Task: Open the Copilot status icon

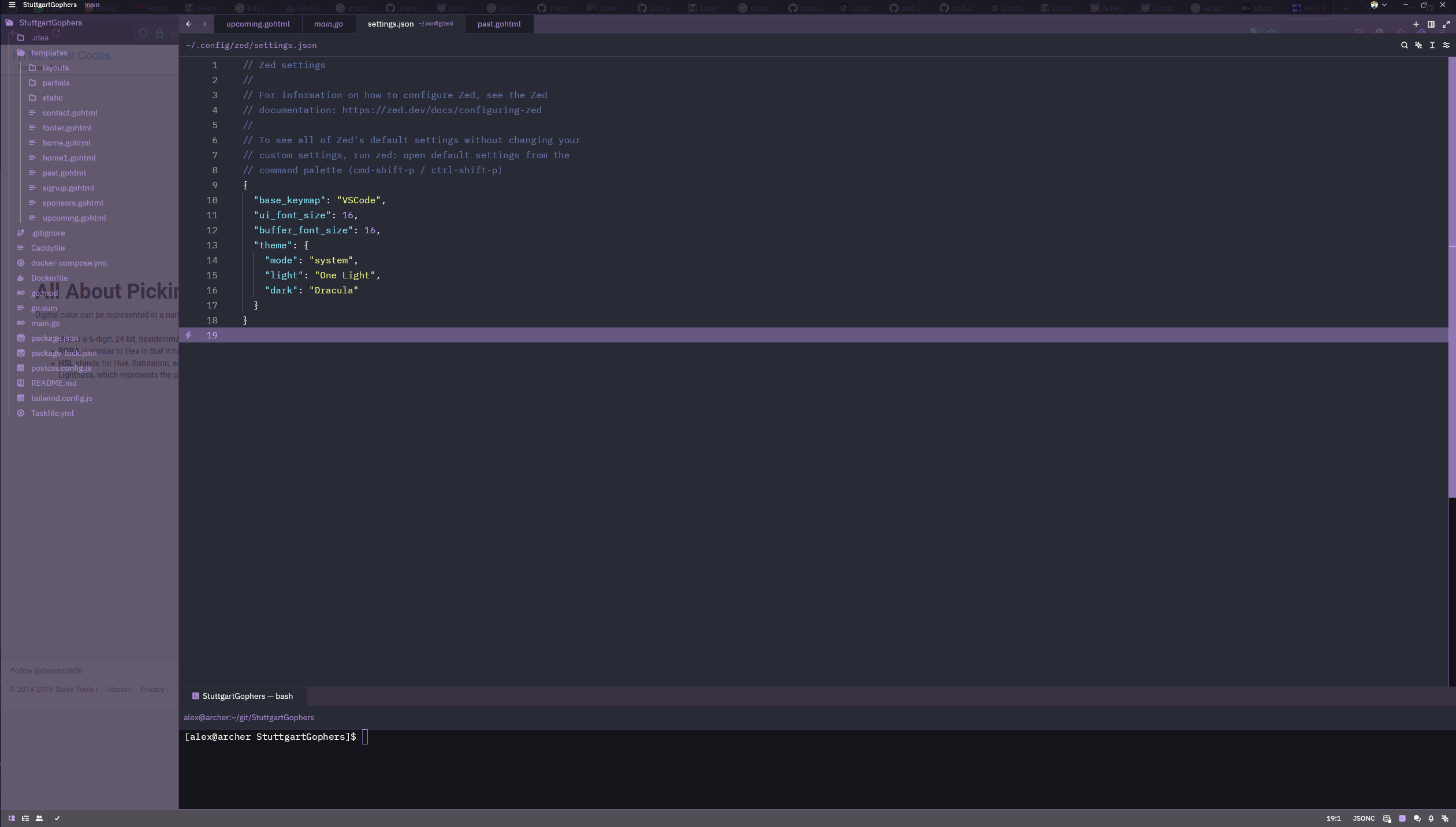Action: pos(1387,818)
